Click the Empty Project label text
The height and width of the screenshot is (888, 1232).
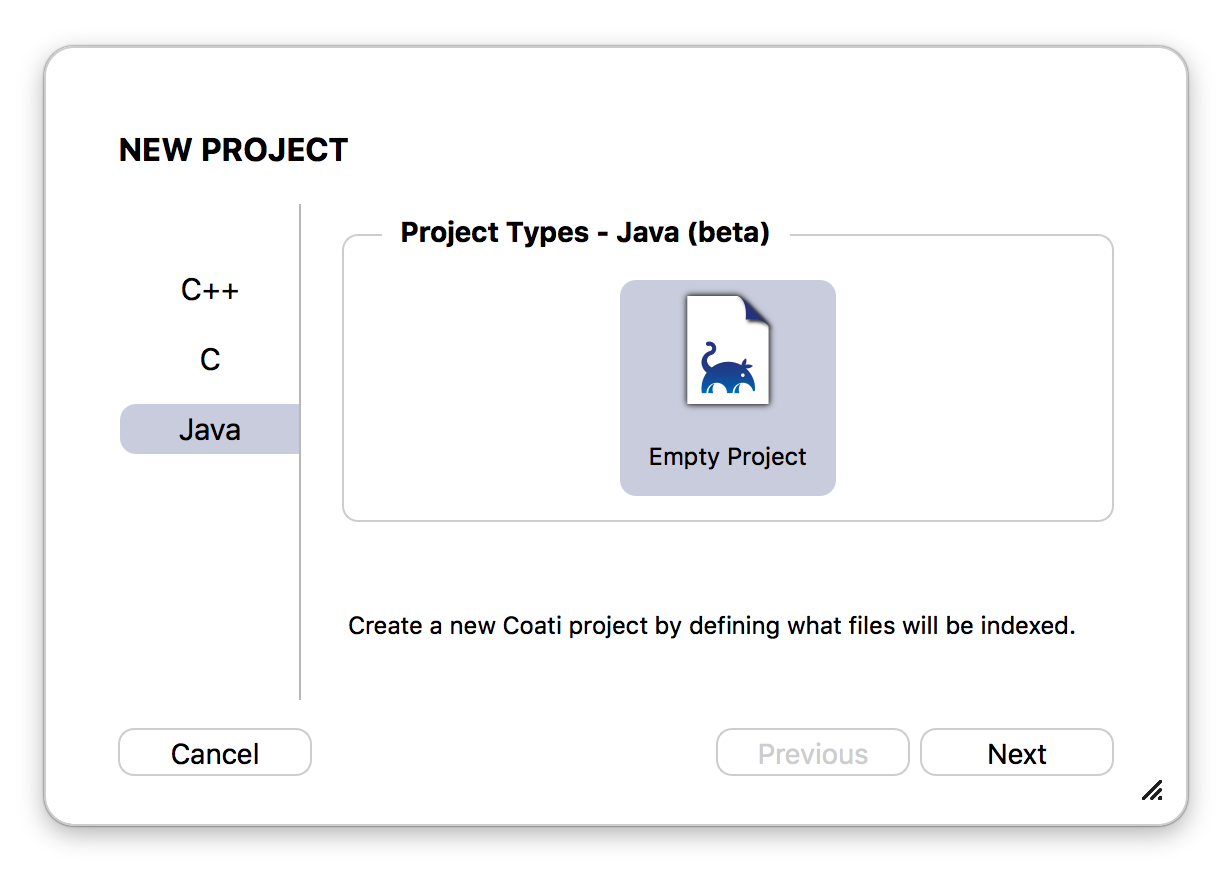tap(727, 457)
